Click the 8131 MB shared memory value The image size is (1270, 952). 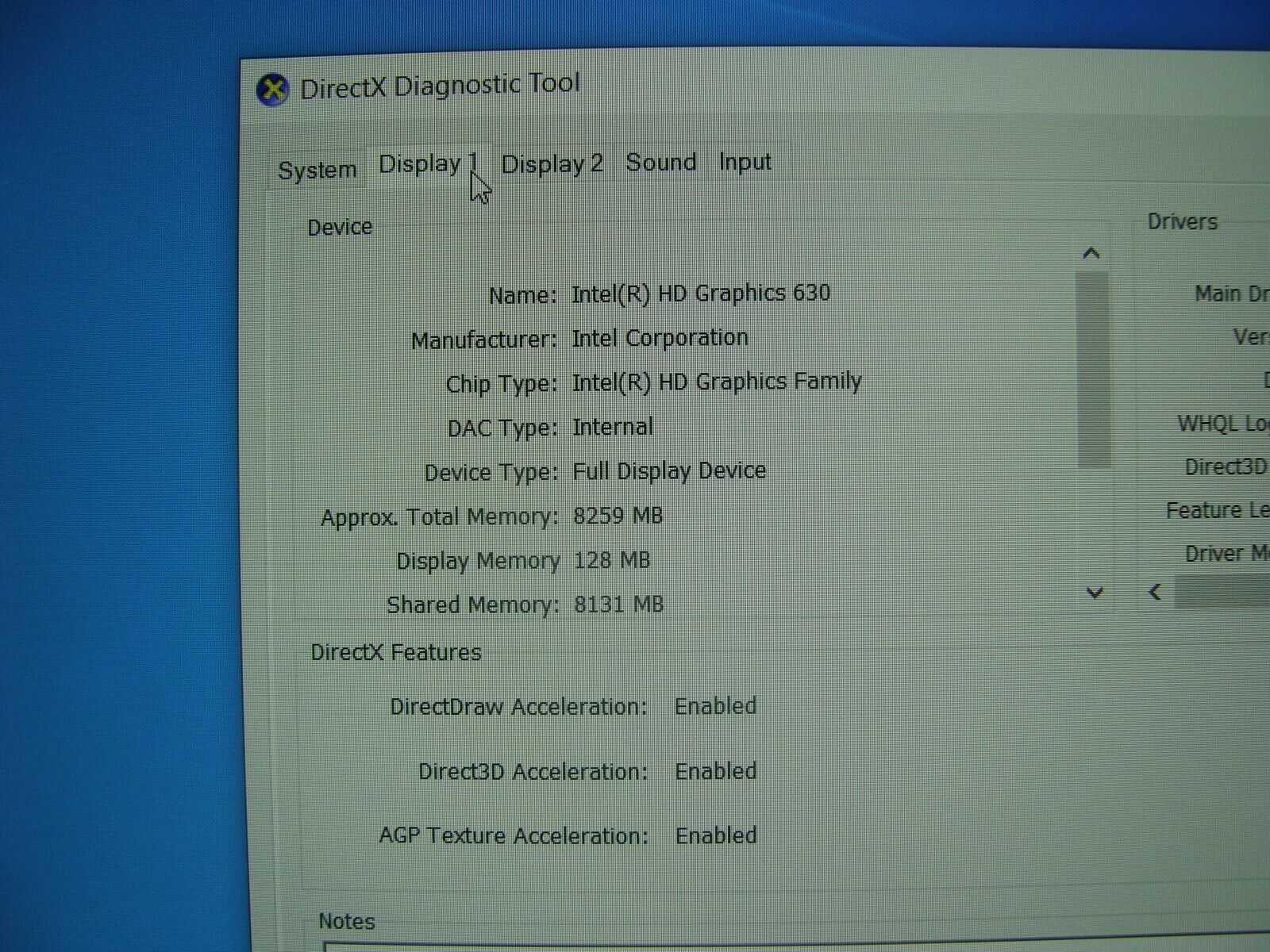click(x=618, y=605)
